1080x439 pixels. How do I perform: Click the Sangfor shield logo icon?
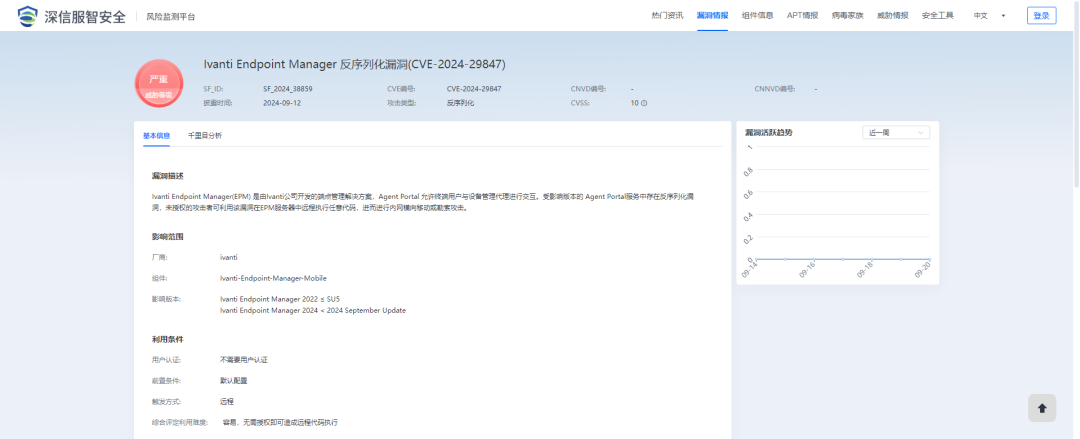[29, 16]
